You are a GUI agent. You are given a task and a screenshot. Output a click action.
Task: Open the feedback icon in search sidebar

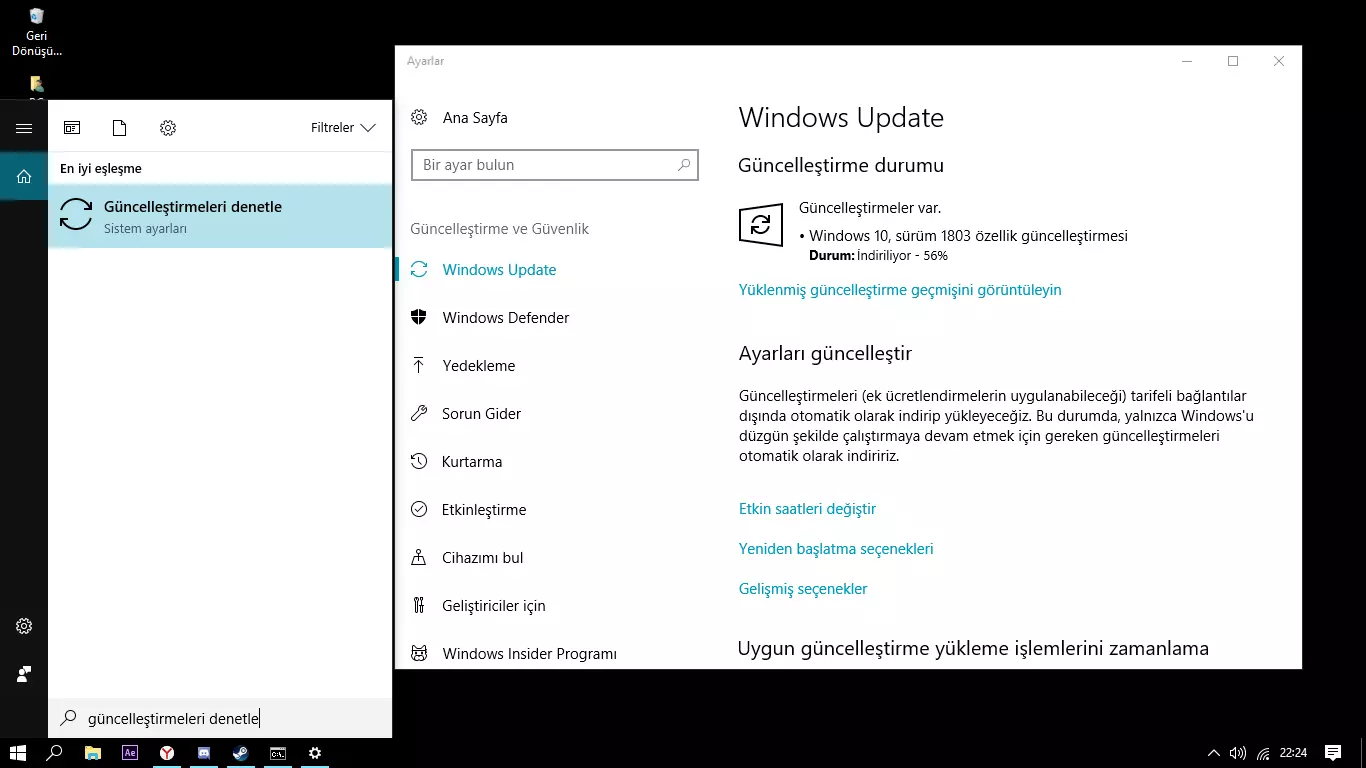click(24, 674)
